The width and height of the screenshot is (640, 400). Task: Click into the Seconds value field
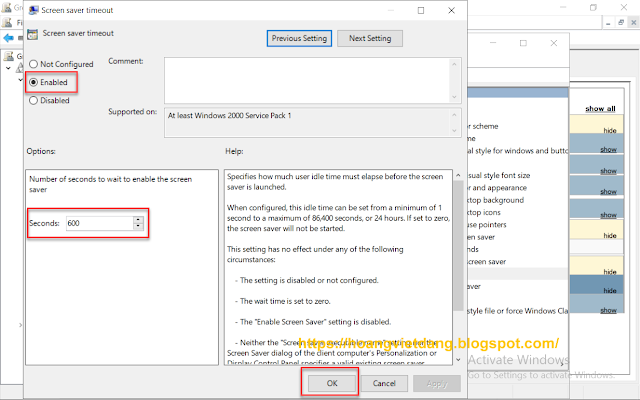[x=100, y=223]
